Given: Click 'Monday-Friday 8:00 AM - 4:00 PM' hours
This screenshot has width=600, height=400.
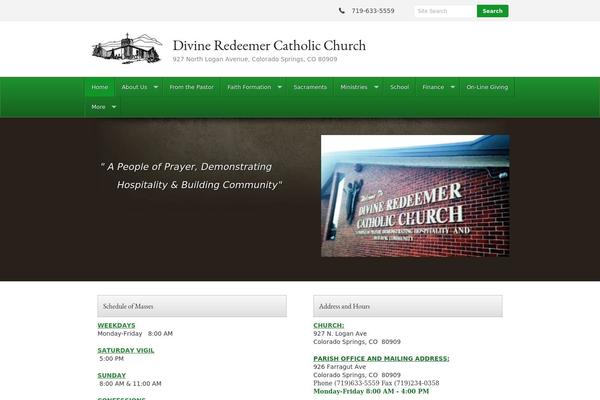Looking at the screenshot, I should pos(371,391).
